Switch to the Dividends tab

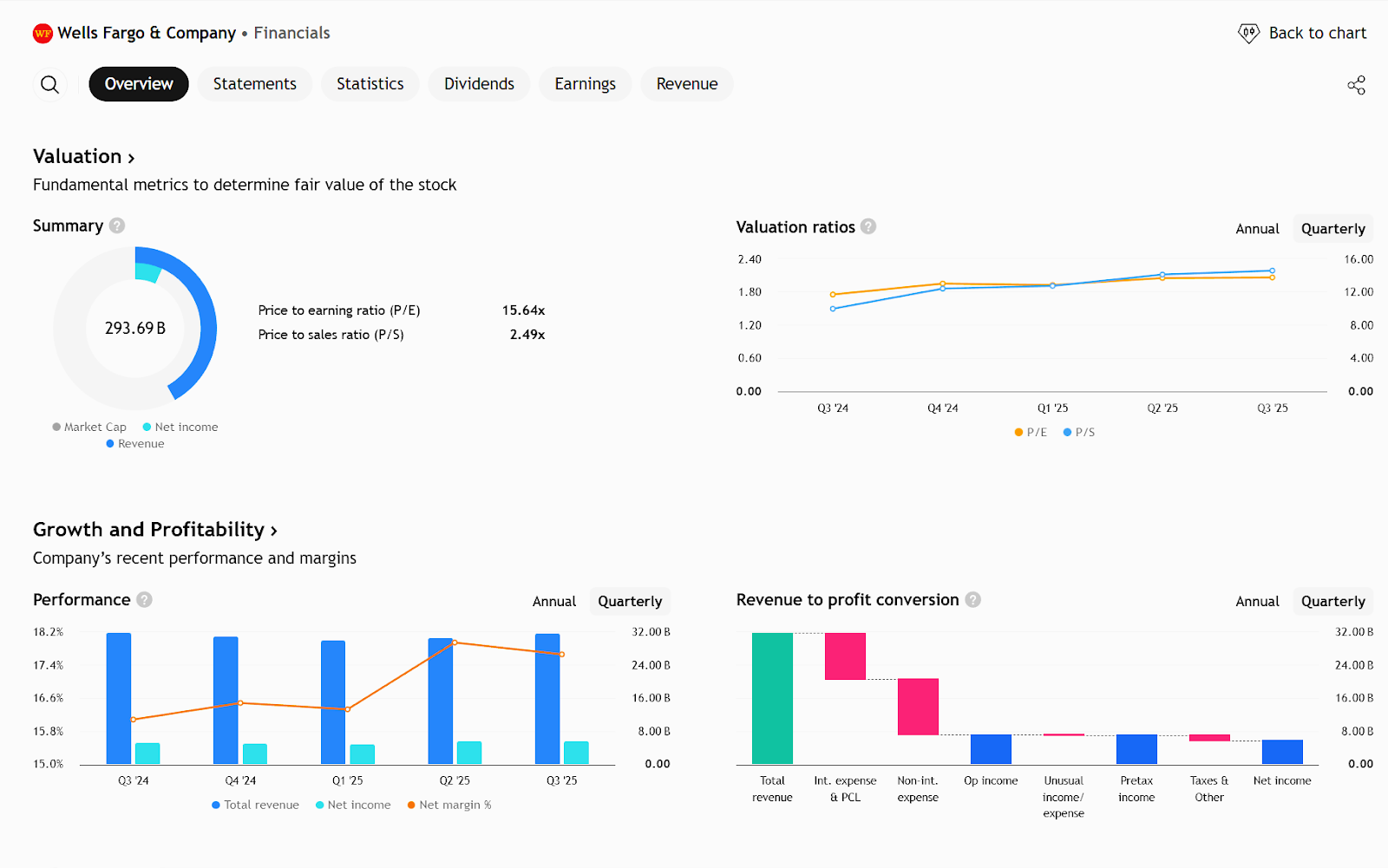point(479,84)
